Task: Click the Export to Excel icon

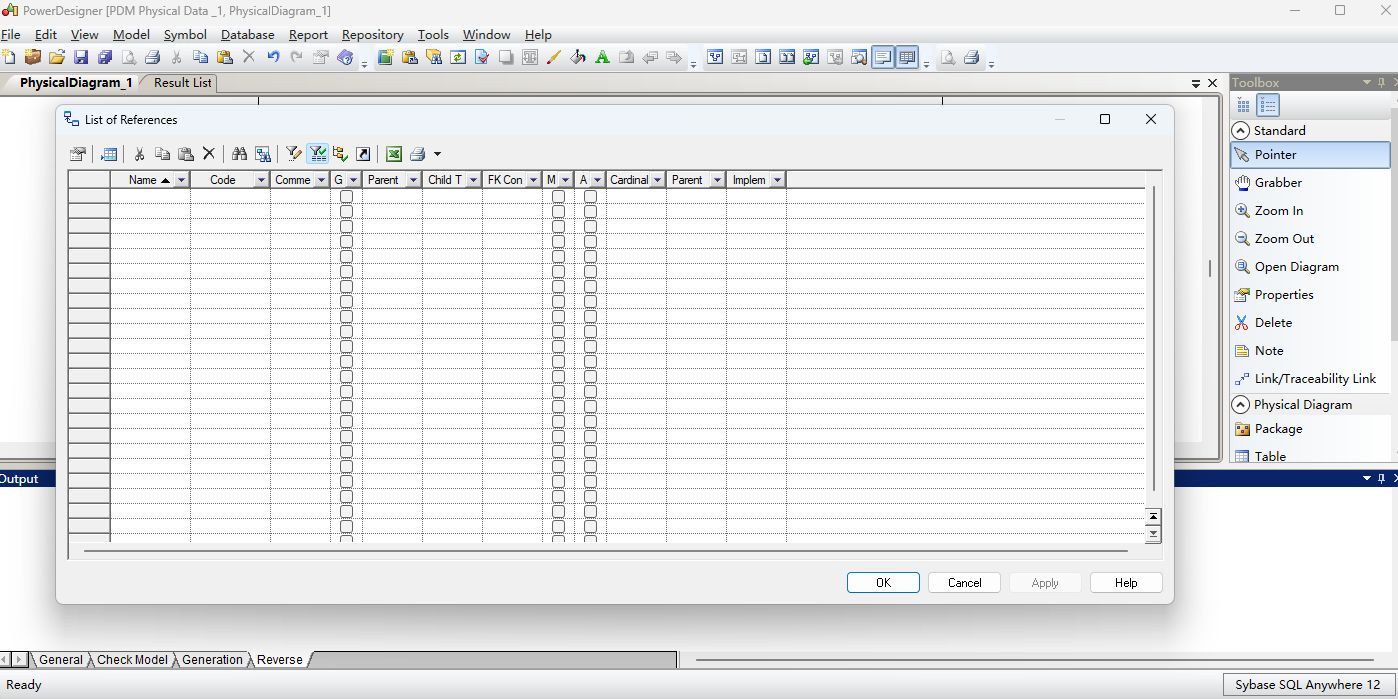Action: (x=394, y=154)
